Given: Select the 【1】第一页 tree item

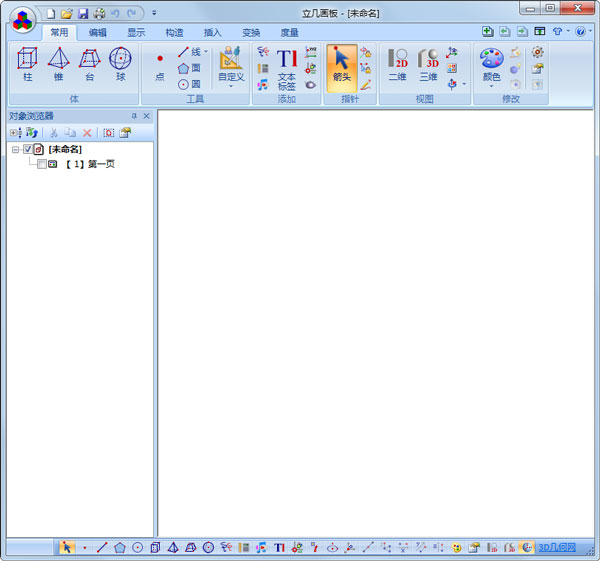Looking at the screenshot, I should click(x=90, y=164).
